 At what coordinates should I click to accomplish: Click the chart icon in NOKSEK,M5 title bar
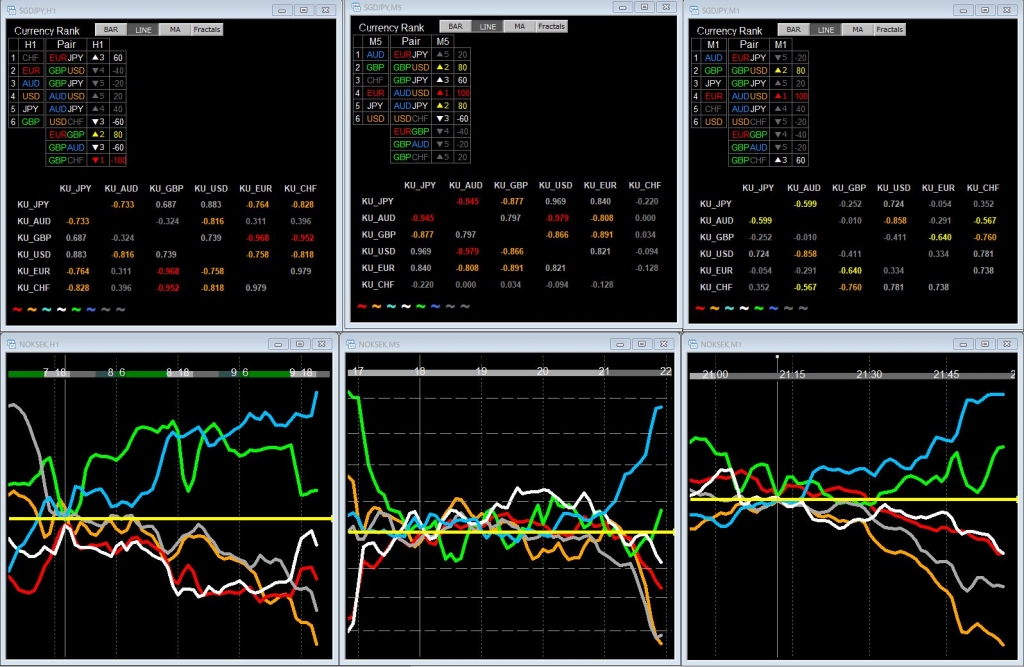pyautogui.click(x=353, y=344)
